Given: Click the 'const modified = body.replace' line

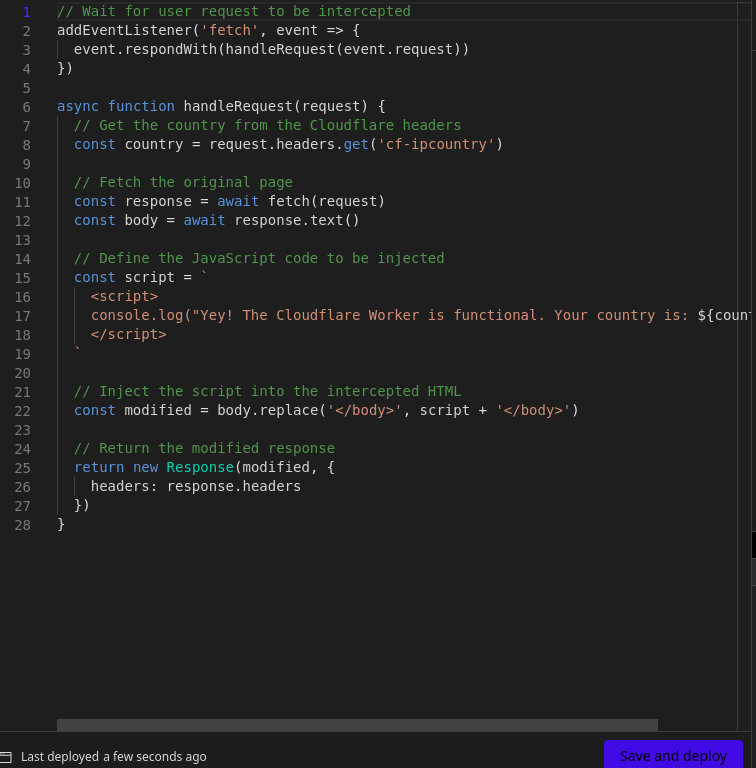Looking at the screenshot, I should click(326, 410).
